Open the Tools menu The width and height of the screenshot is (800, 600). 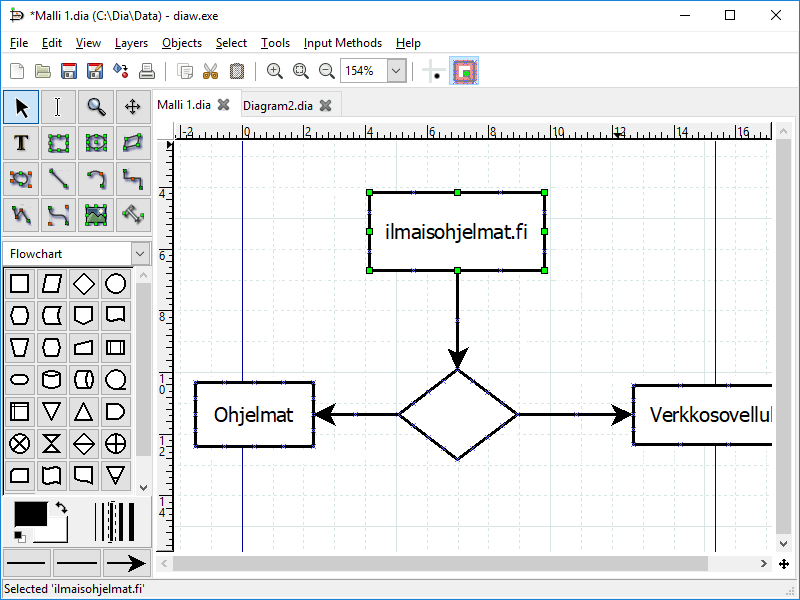tap(276, 43)
